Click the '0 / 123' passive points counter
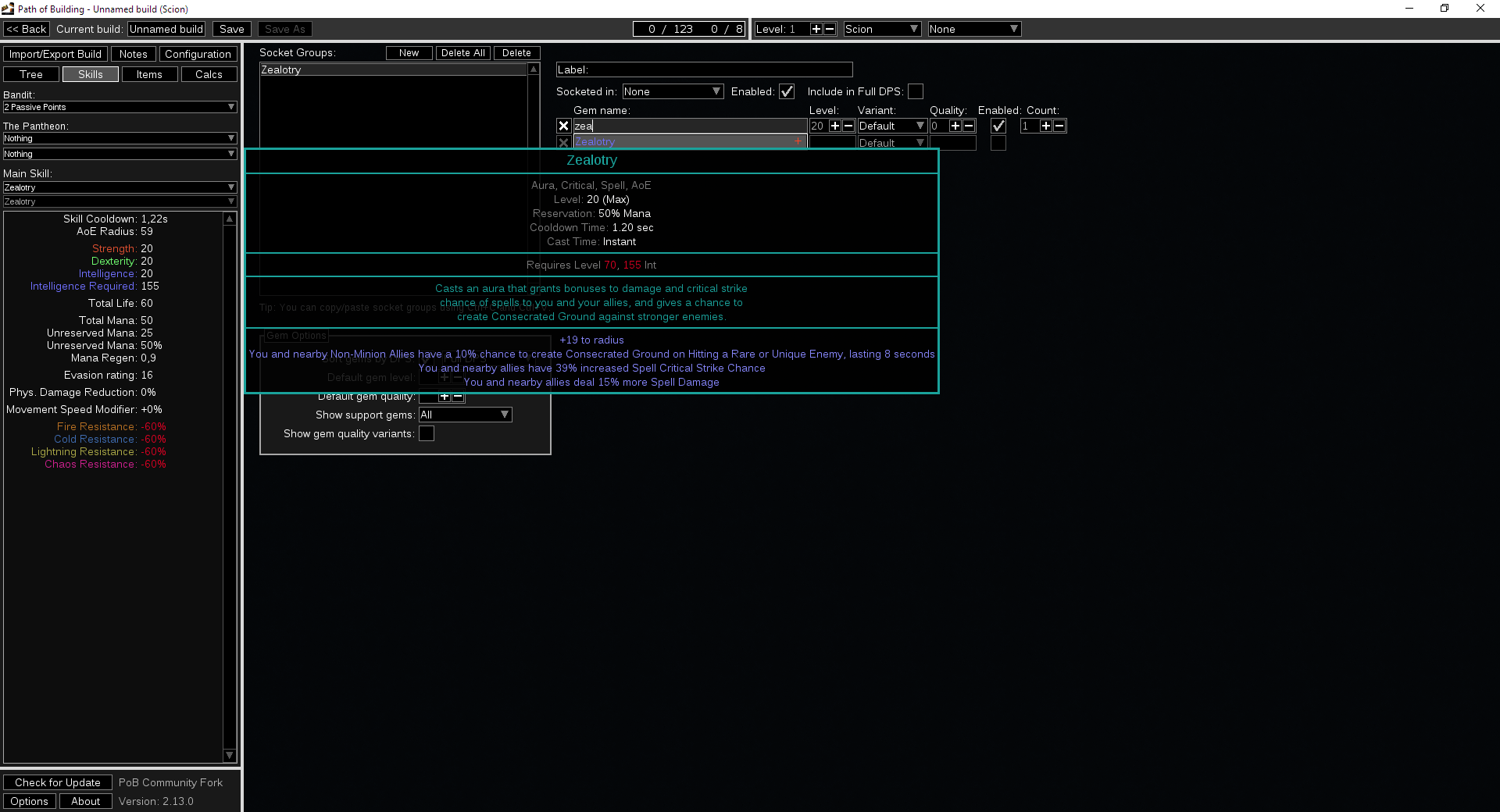 point(670,29)
